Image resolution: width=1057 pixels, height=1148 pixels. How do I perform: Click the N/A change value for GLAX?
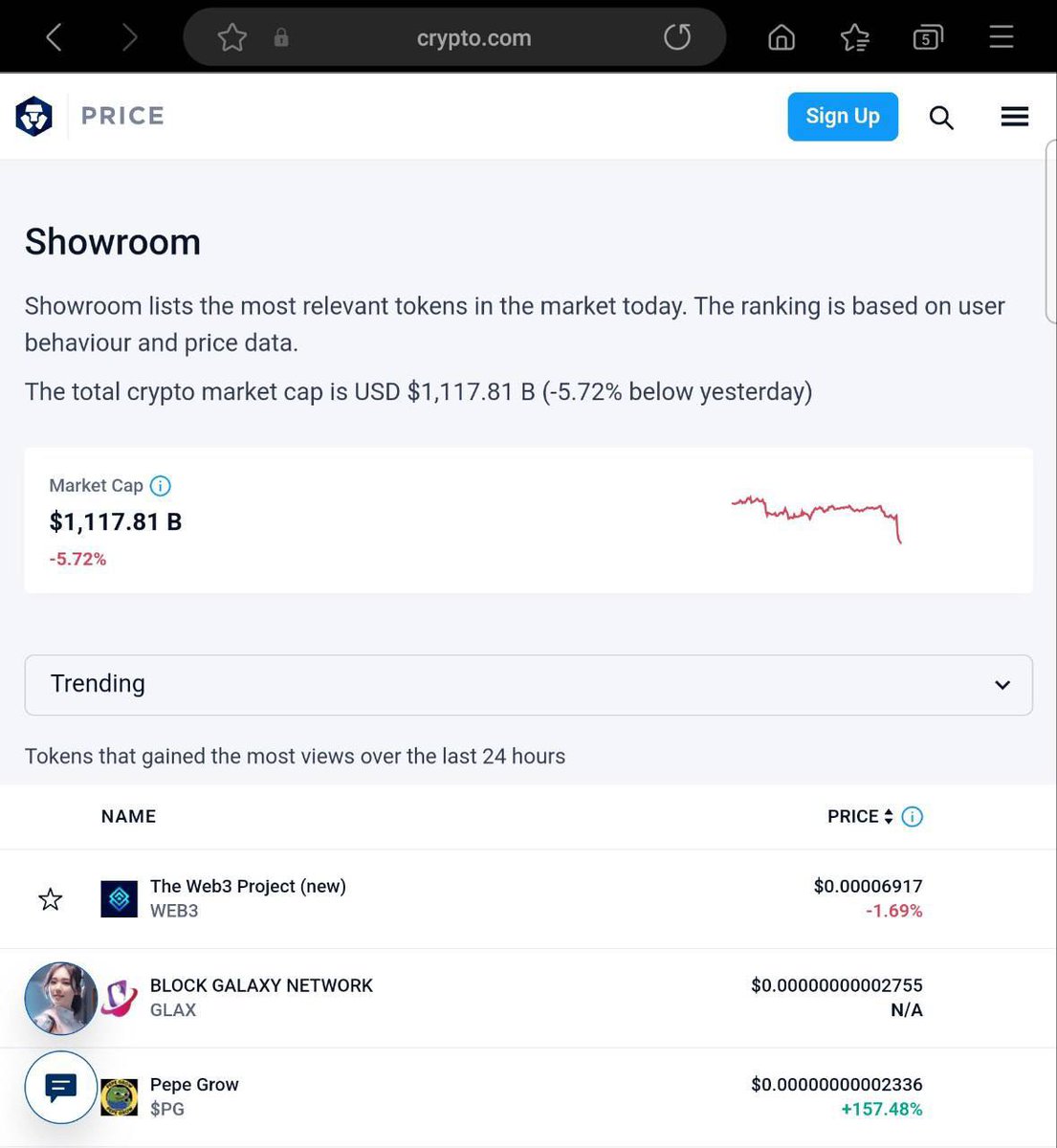click(906, 1010)
